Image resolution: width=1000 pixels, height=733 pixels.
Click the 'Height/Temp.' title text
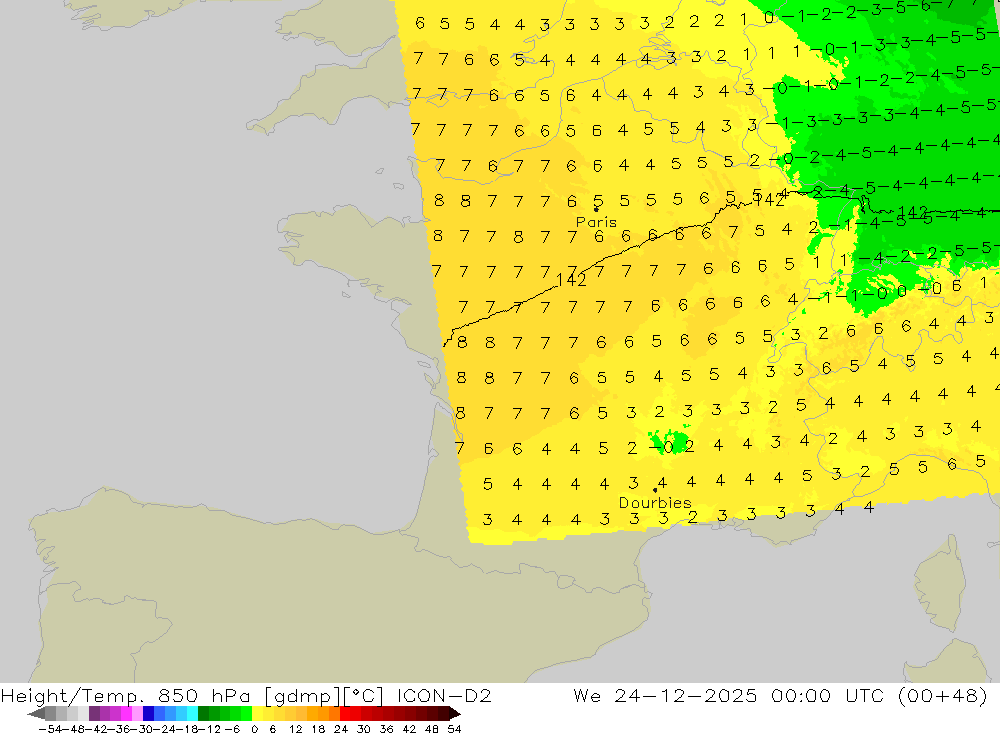[x=74, y=696]
